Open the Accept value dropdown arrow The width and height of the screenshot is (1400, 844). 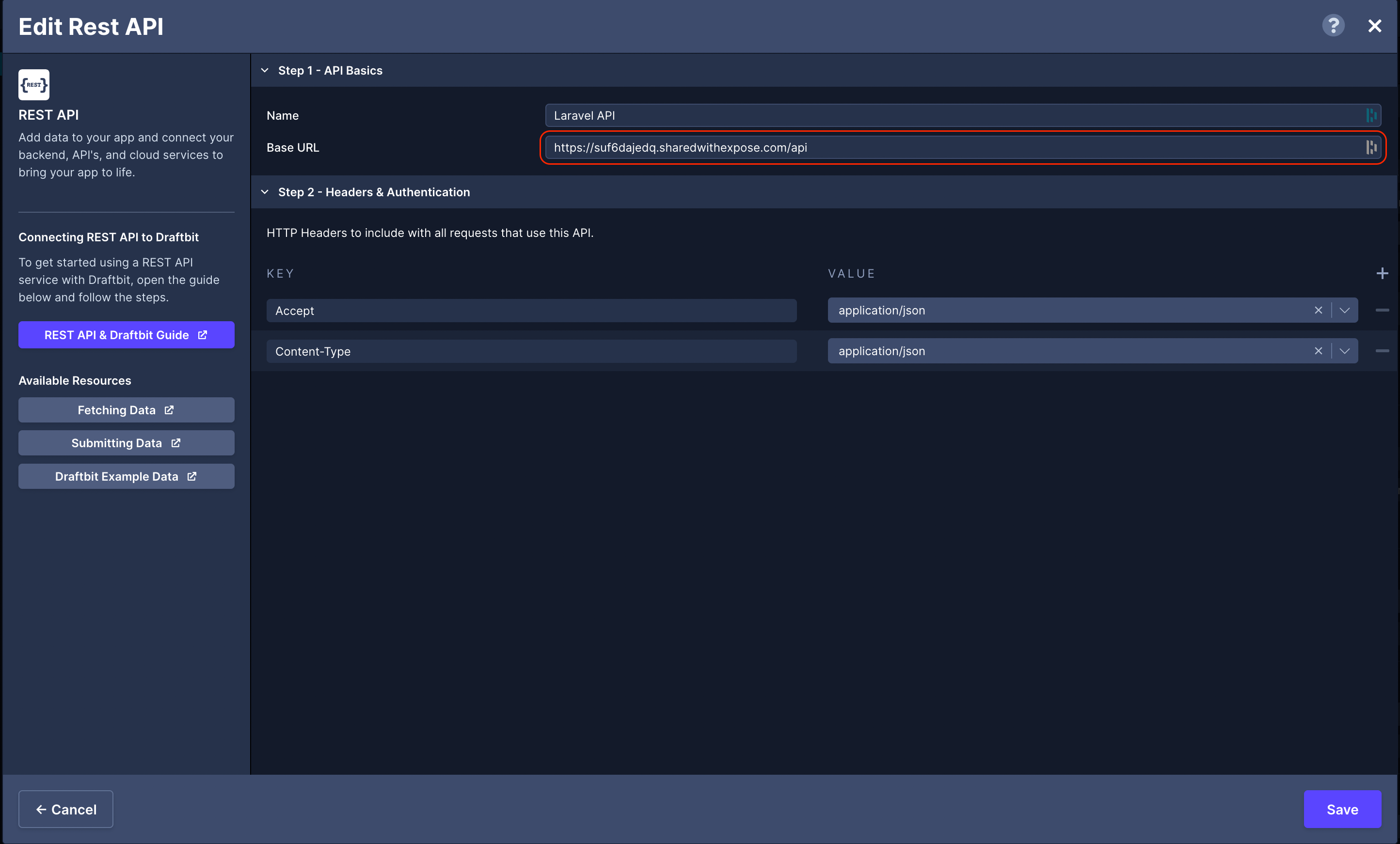[1344, 310]
